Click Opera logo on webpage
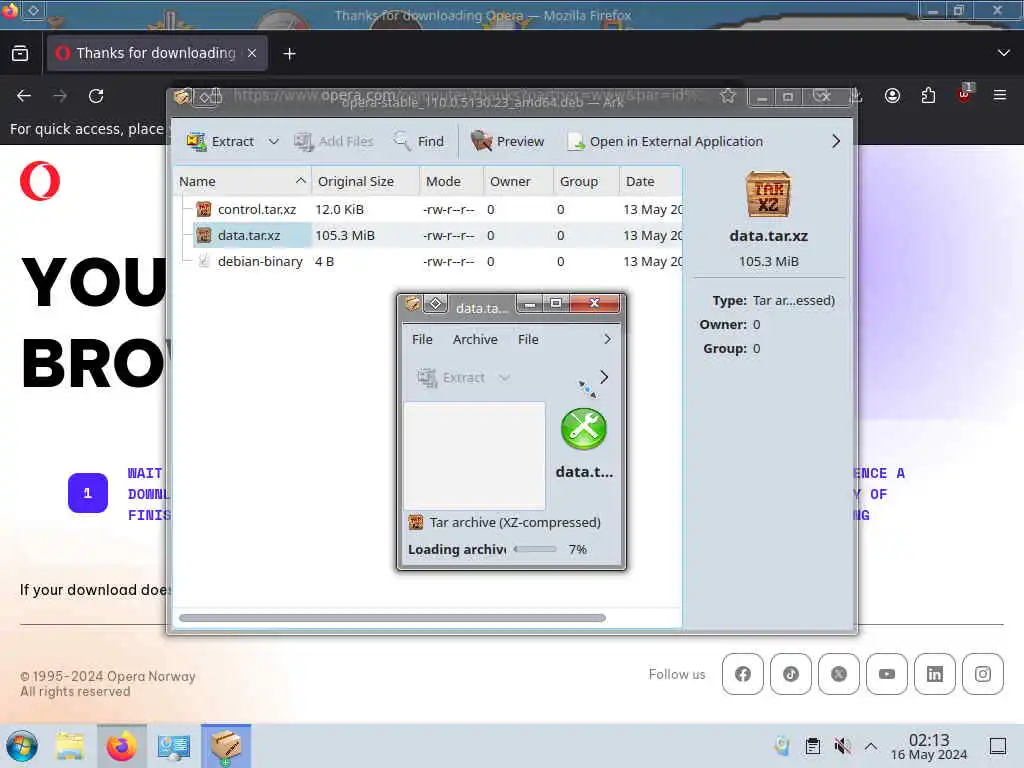This screenshot has height=768, width=1024. click(x=40, y=181)
